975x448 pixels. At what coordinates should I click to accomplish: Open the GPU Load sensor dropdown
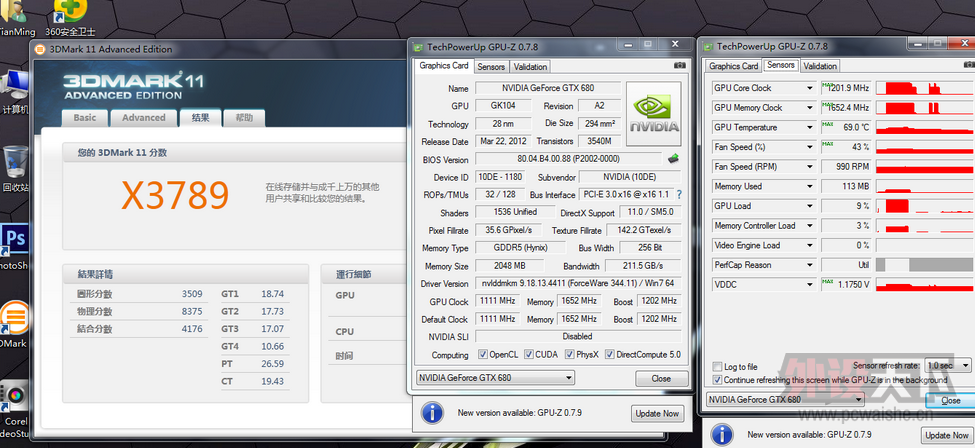tap(810, 206)
